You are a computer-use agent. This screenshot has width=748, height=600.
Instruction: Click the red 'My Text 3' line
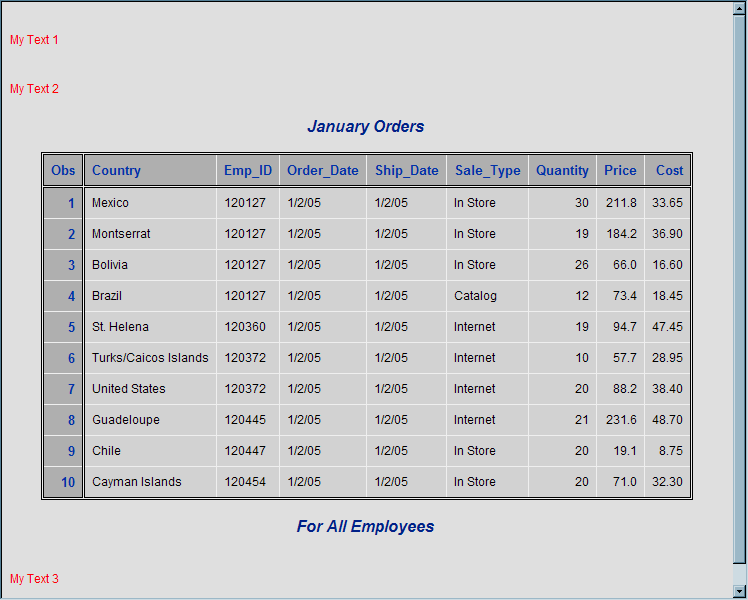34,579
